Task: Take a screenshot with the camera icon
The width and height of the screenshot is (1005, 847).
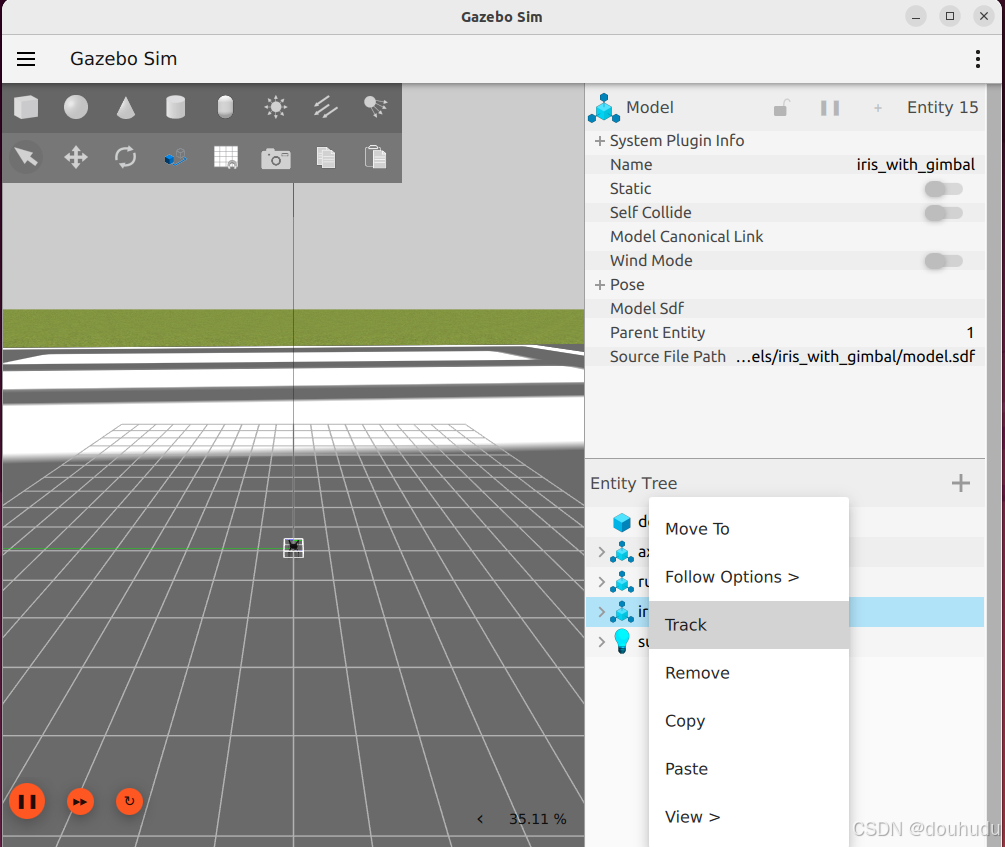Action: (x=275, y=157)
